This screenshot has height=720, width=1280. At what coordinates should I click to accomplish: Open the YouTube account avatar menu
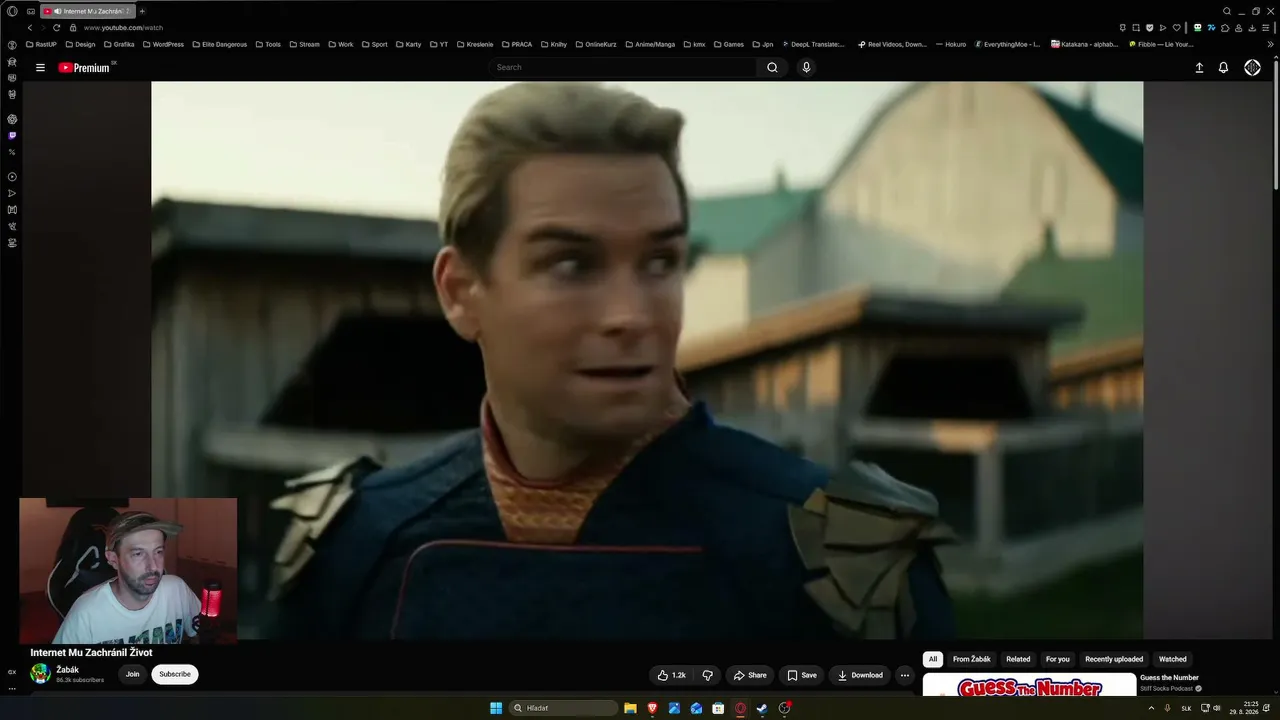pos(1252,68)
